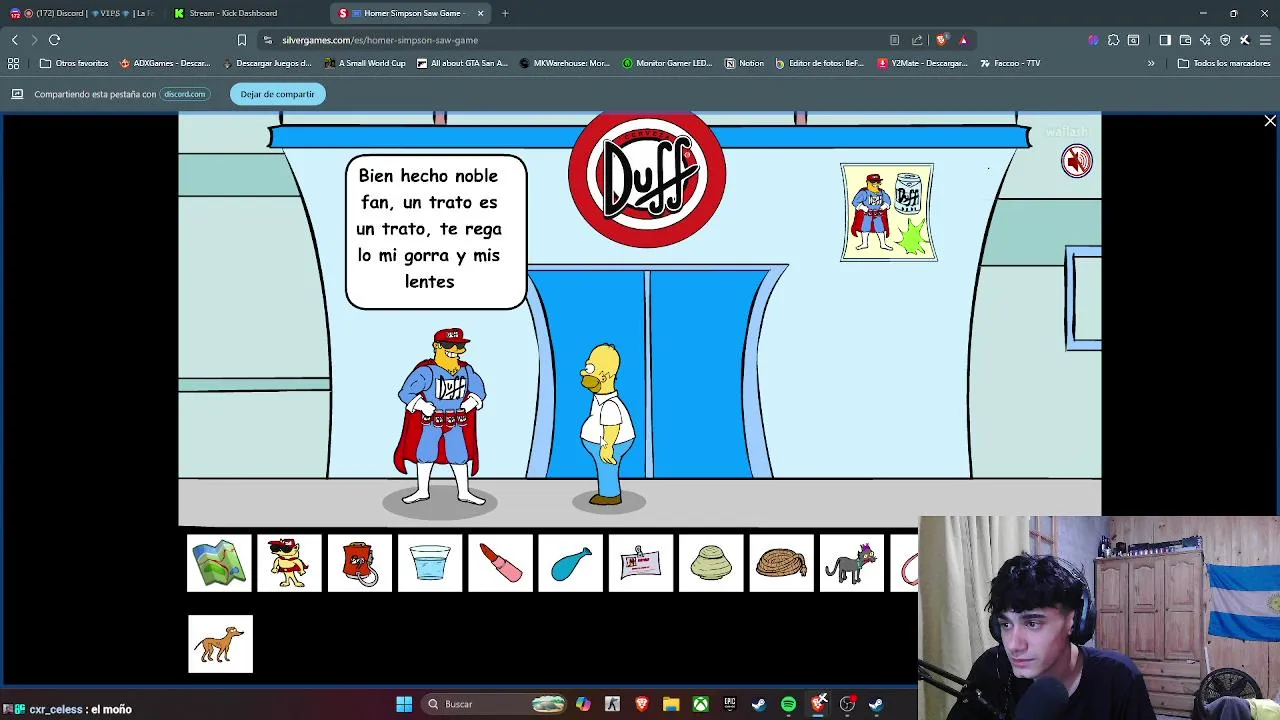Open Y2Mate bookmark
Viewport: 1280px width, 720px height.
[922, 63]
